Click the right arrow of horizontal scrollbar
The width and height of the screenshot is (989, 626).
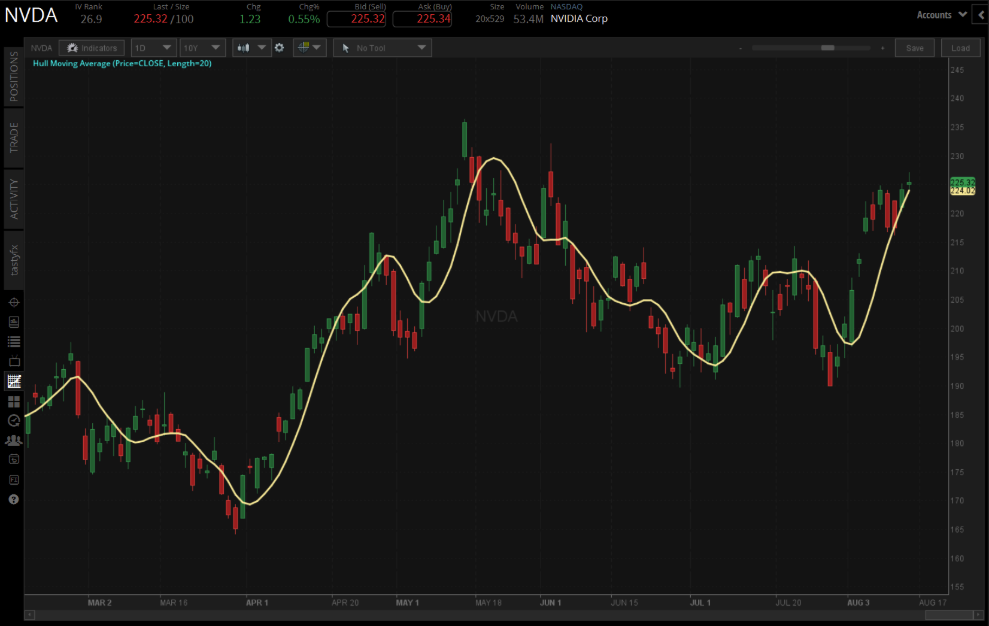979,614
